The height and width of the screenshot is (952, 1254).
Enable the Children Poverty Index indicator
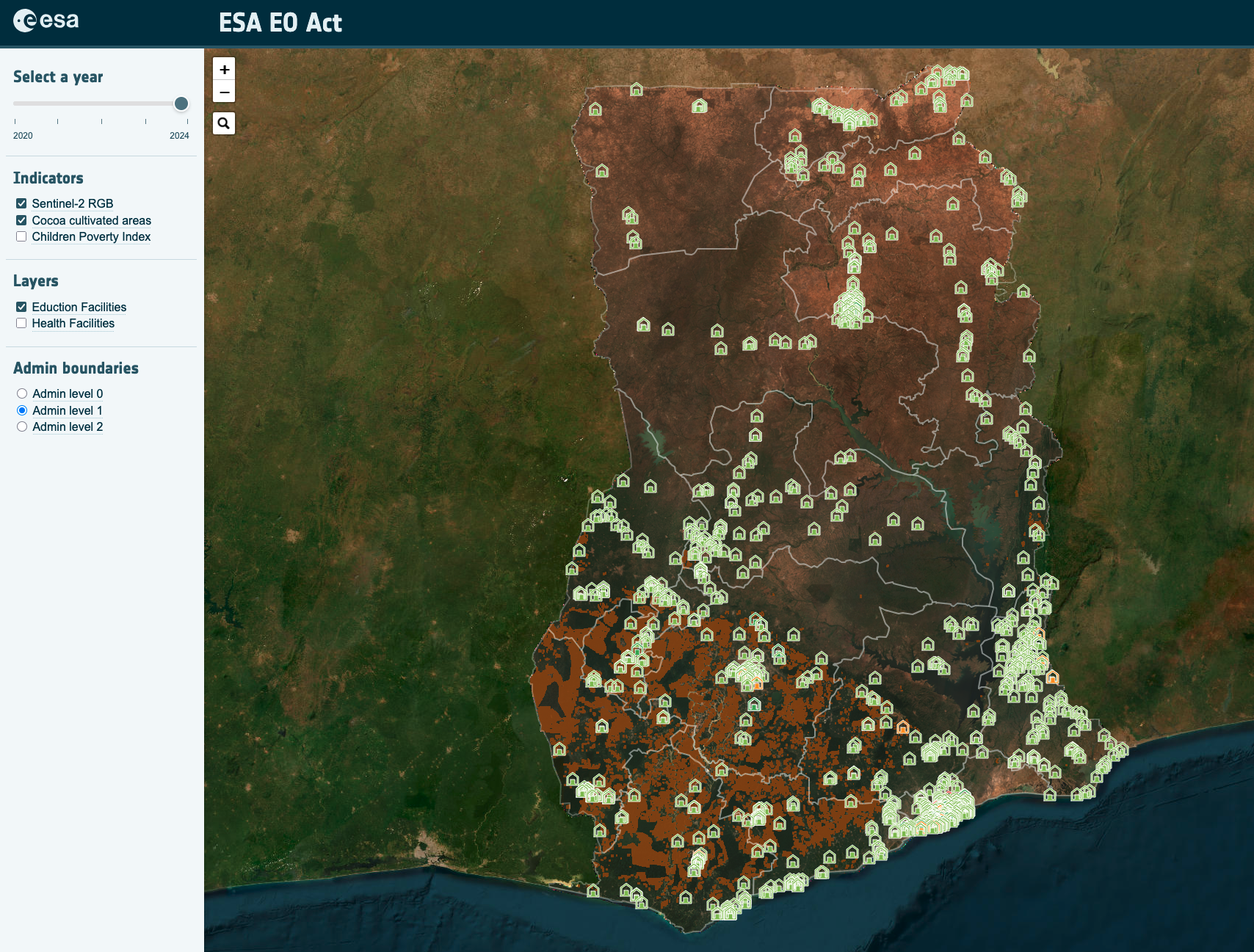pyautogui.click(x=21, y=236)
